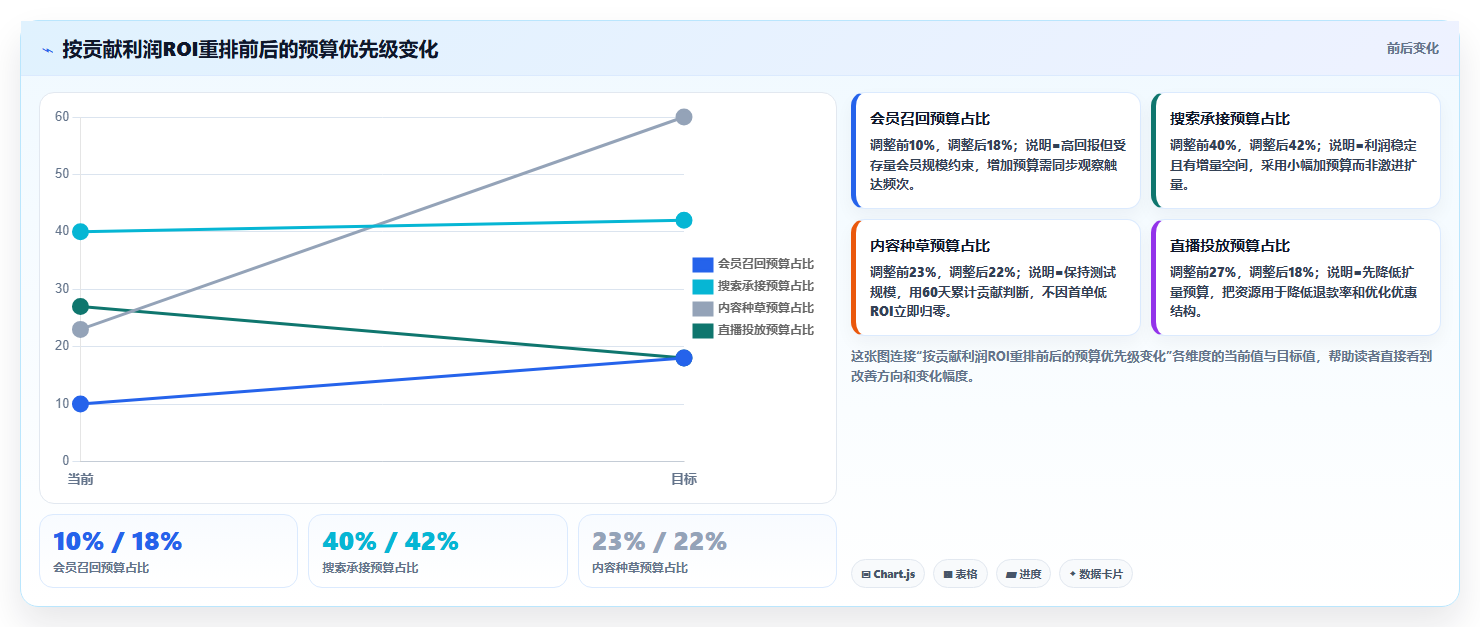The width and height of the screenshot is (1480, 627).
Task: Click the chart title 按贡献利润ROI重排前后的预算优先级变化
Action: pos(250,50)
